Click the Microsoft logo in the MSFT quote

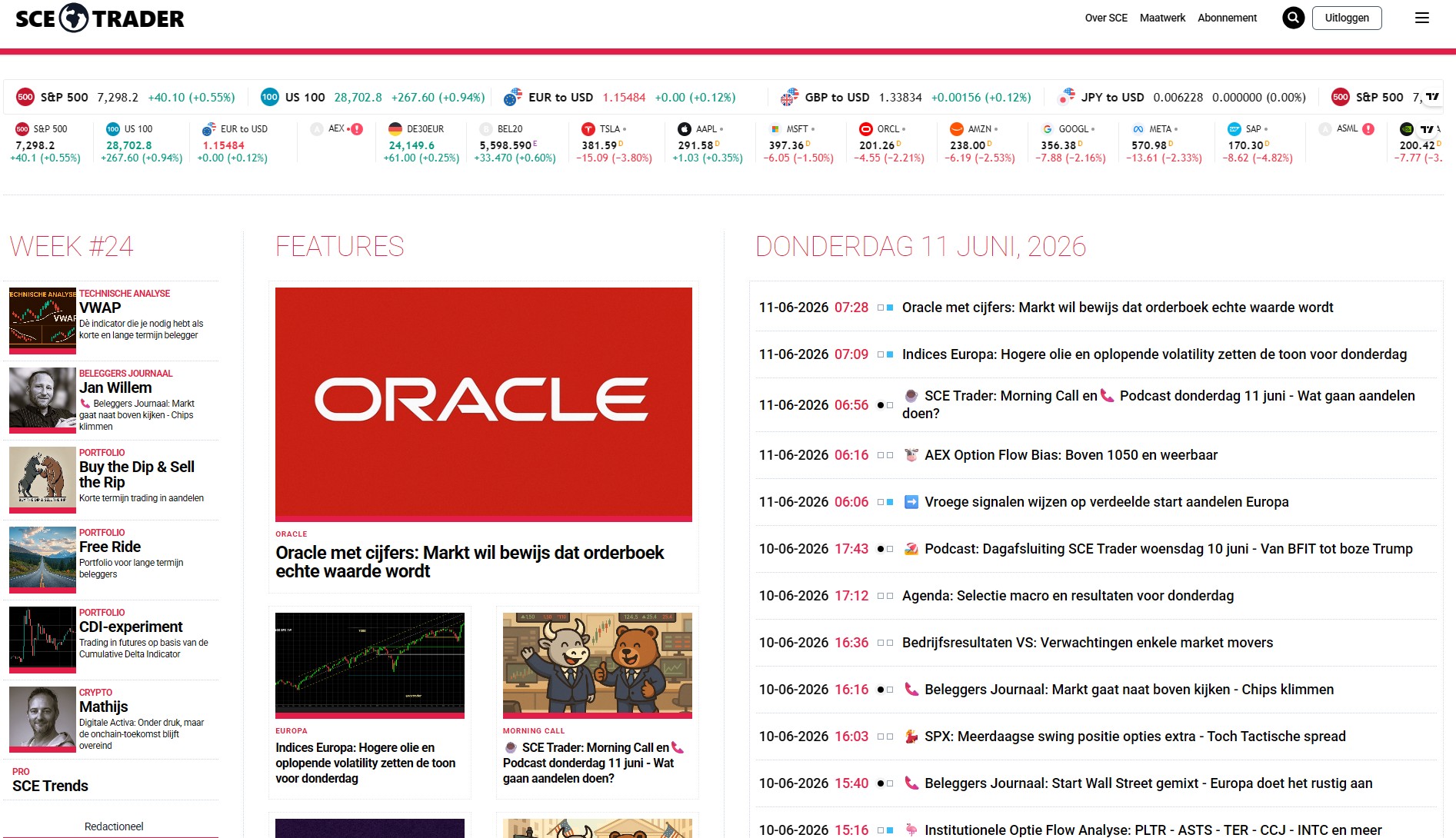775,129
